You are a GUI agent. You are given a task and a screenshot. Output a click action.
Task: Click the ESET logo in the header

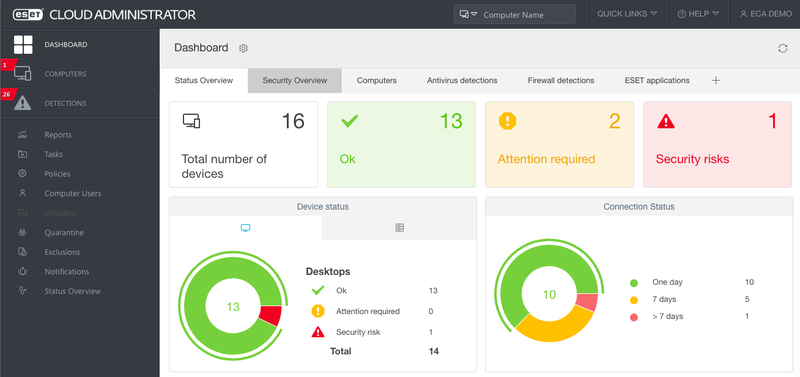(28, 14)
